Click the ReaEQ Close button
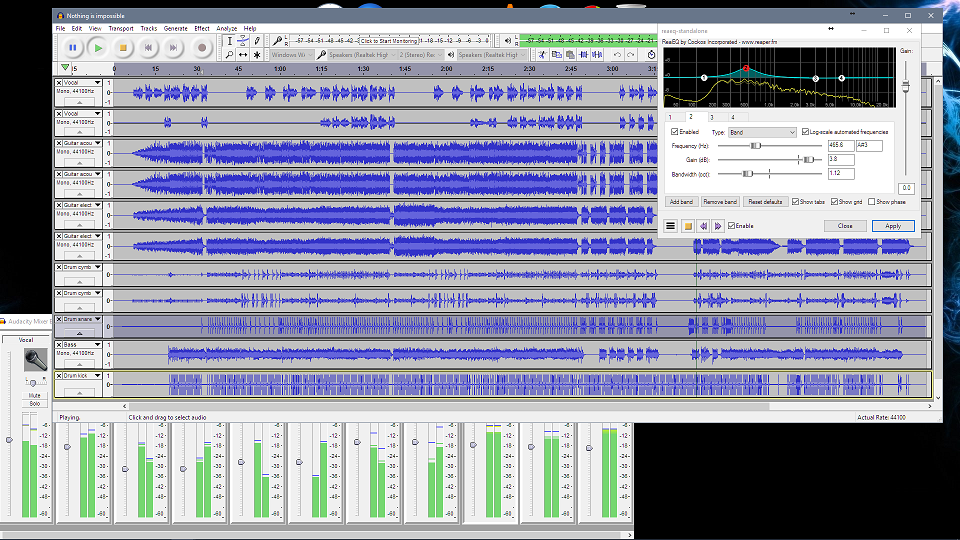 (x=845, y=226)
